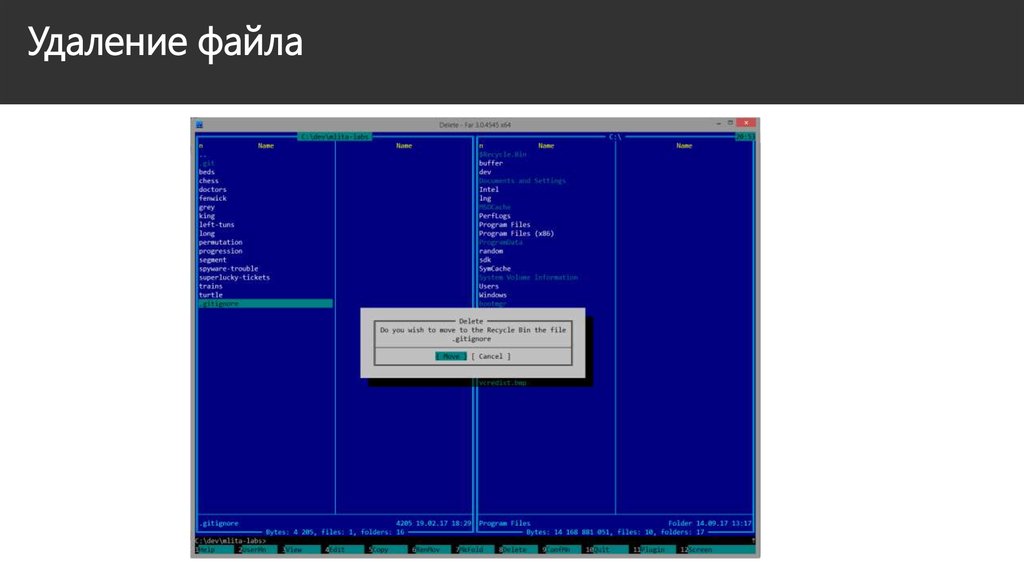
Task: Click the clock in the top-right corner
Action: click(745, 137)
